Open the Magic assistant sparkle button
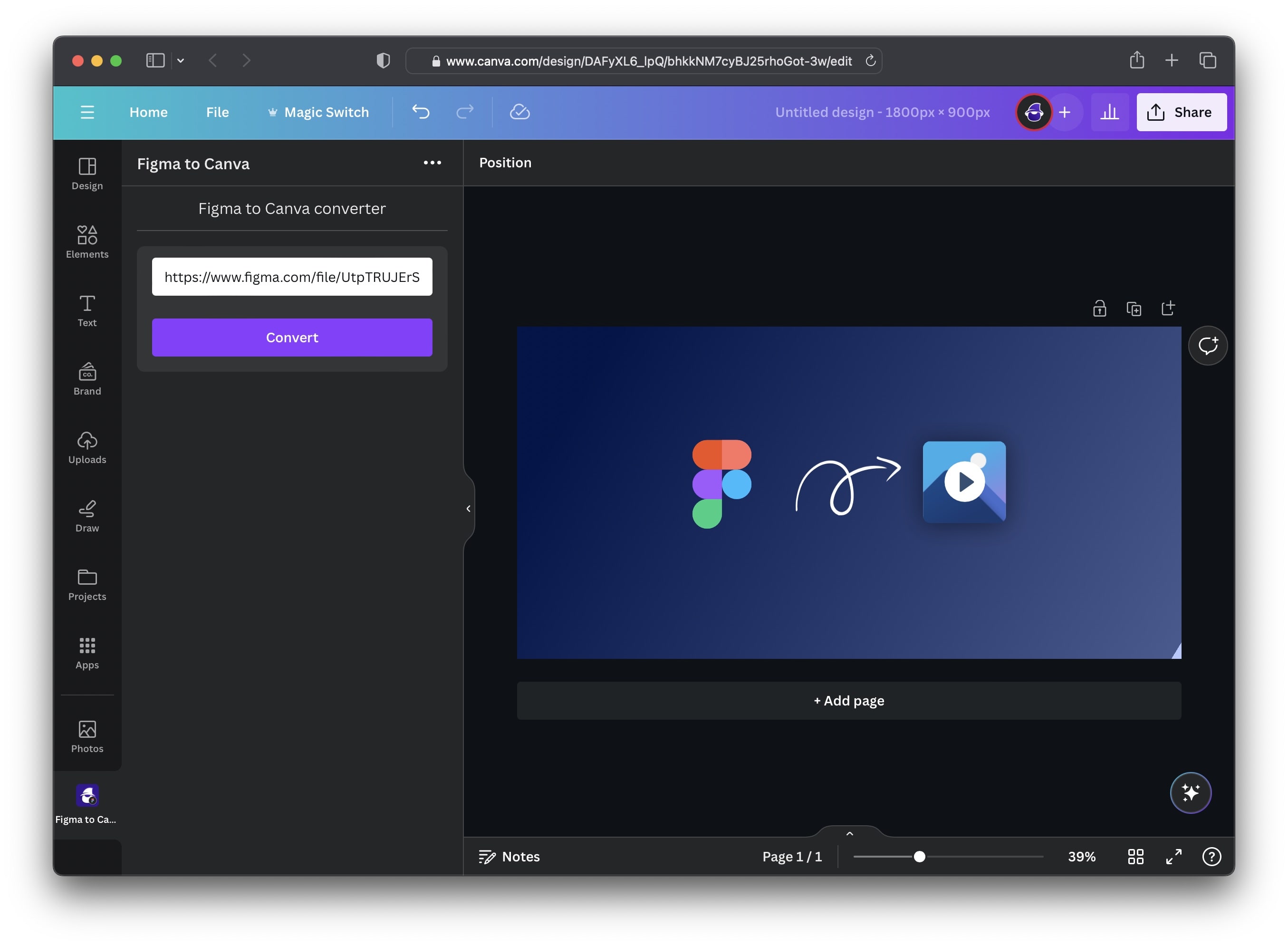1288x946 pixels. click(x=1190, y=792)
